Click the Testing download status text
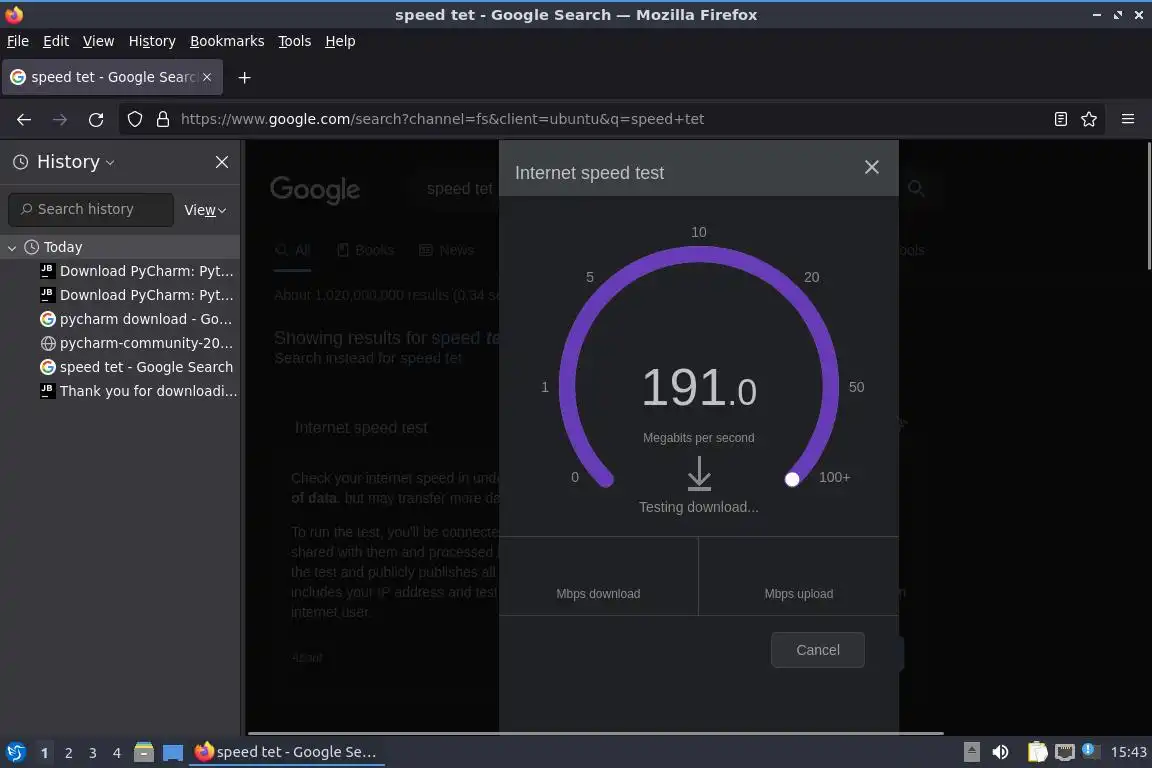This screenshot has width=1152, height=768. tap(699, 507)
